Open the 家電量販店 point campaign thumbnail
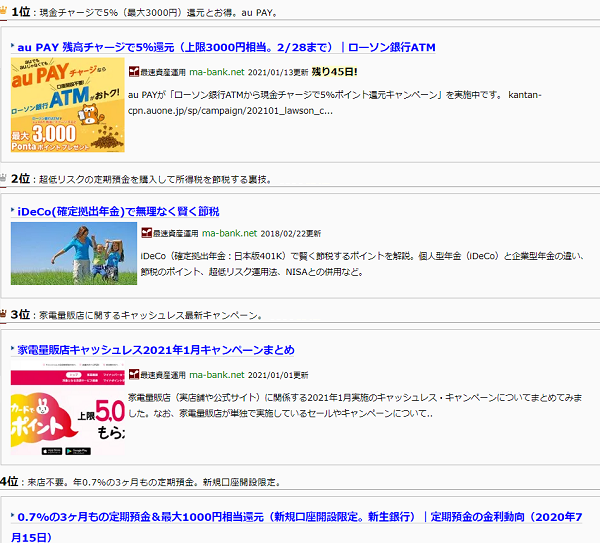Viewport: 600px width, 543px height. (68, 408)
